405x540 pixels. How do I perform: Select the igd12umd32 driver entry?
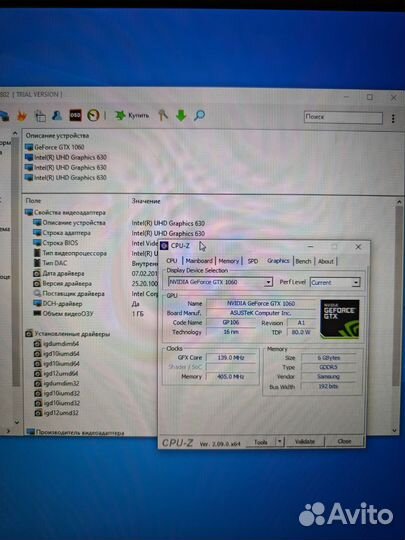(56, 413)
